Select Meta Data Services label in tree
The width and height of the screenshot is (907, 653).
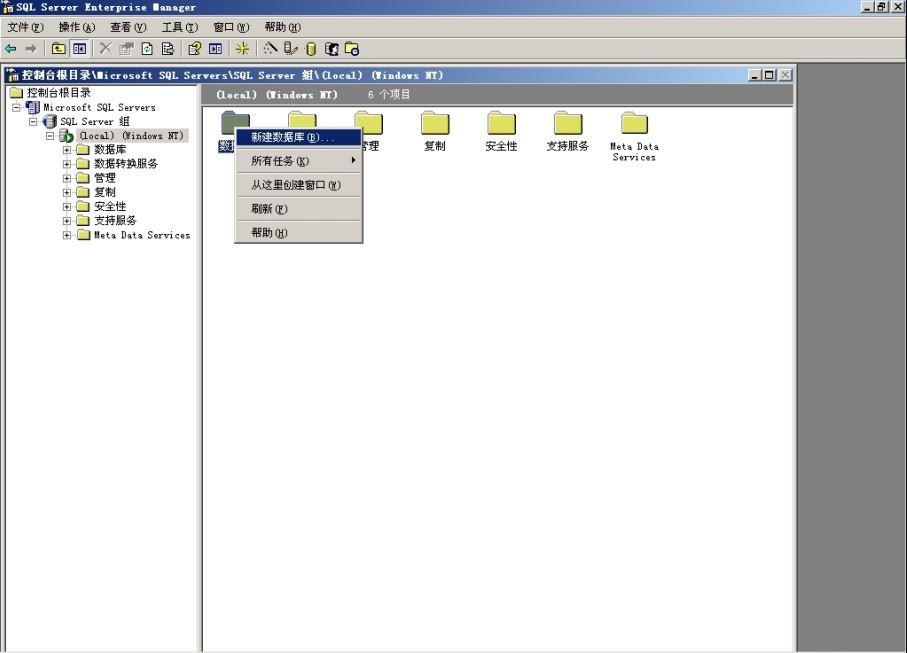[142, 235]
